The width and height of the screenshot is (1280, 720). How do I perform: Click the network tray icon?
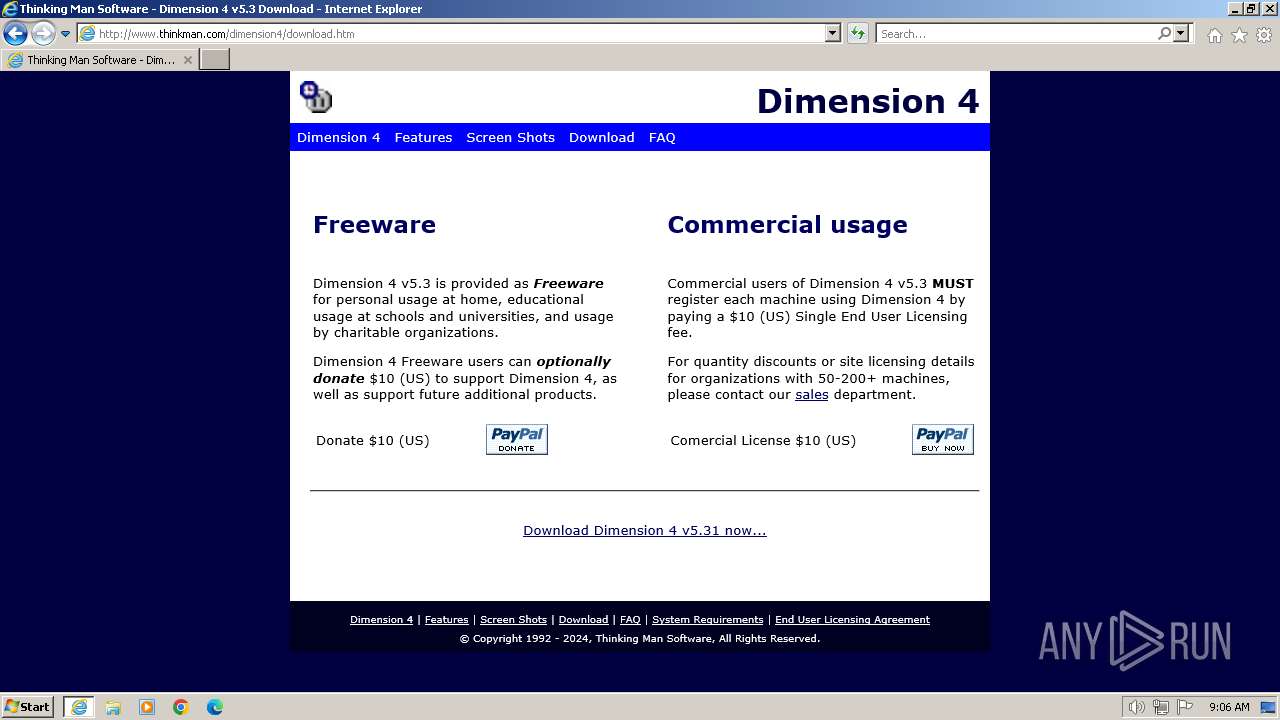[x=1160, y=707]
